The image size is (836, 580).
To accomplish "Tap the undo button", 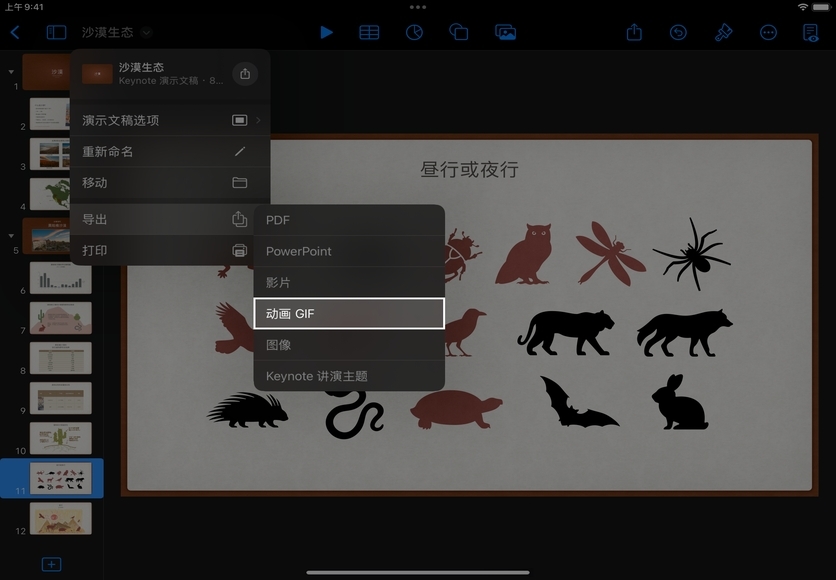I will pyautogui.click(x=678, y=32).
